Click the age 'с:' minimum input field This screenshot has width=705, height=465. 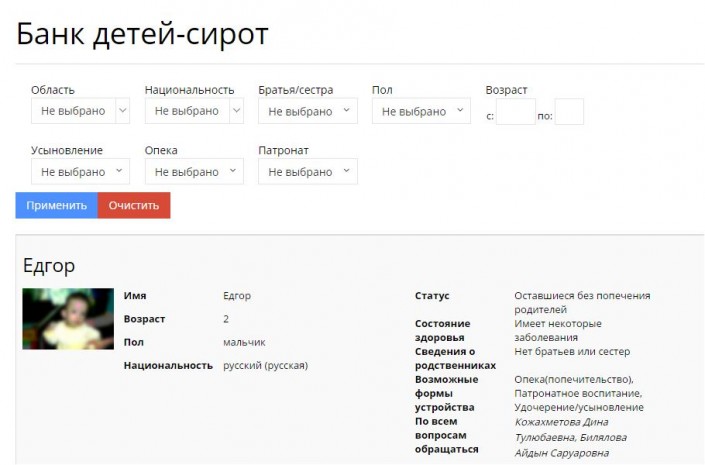point(516,112)
